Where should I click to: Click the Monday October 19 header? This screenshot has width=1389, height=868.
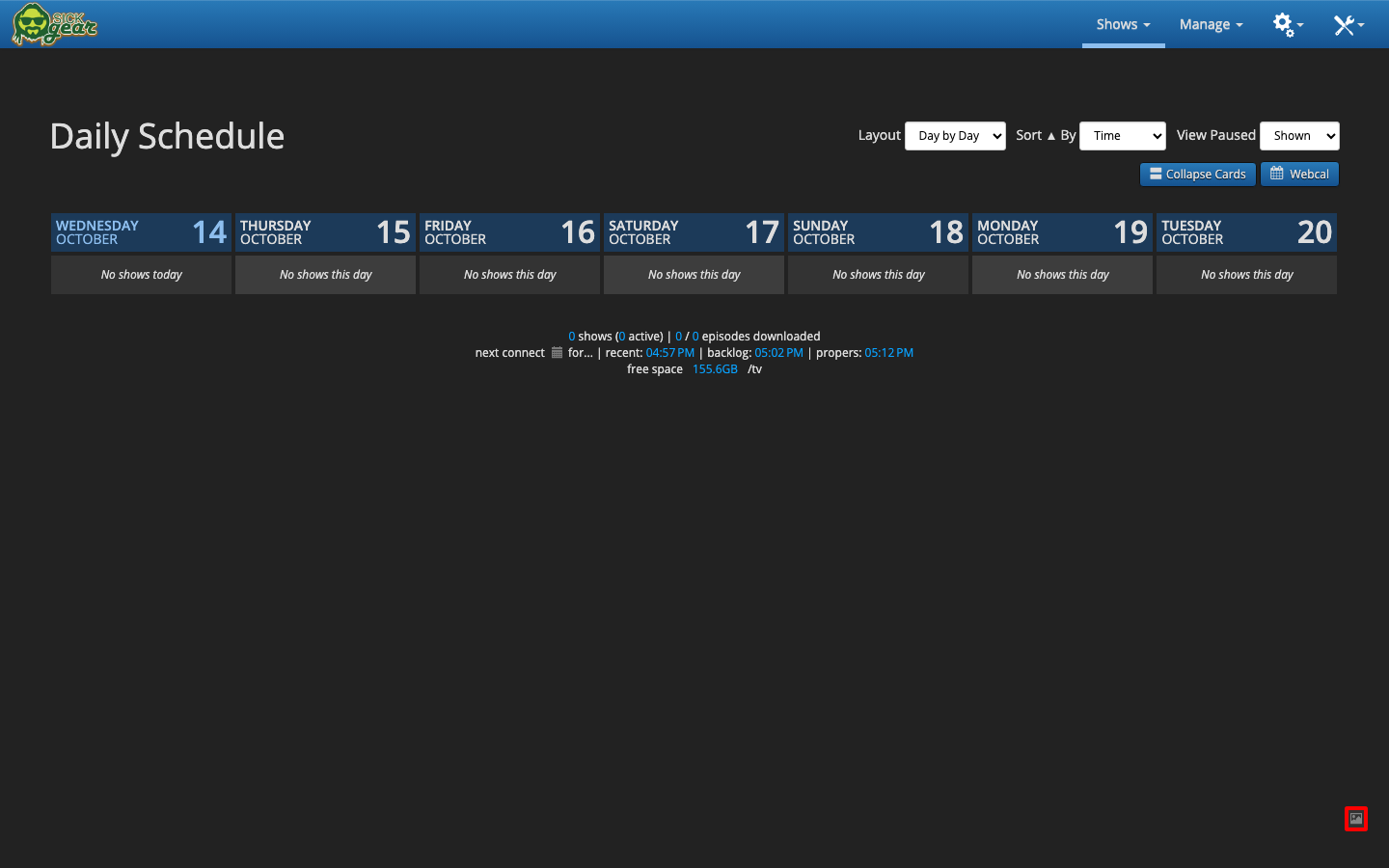coord(1062,232)
